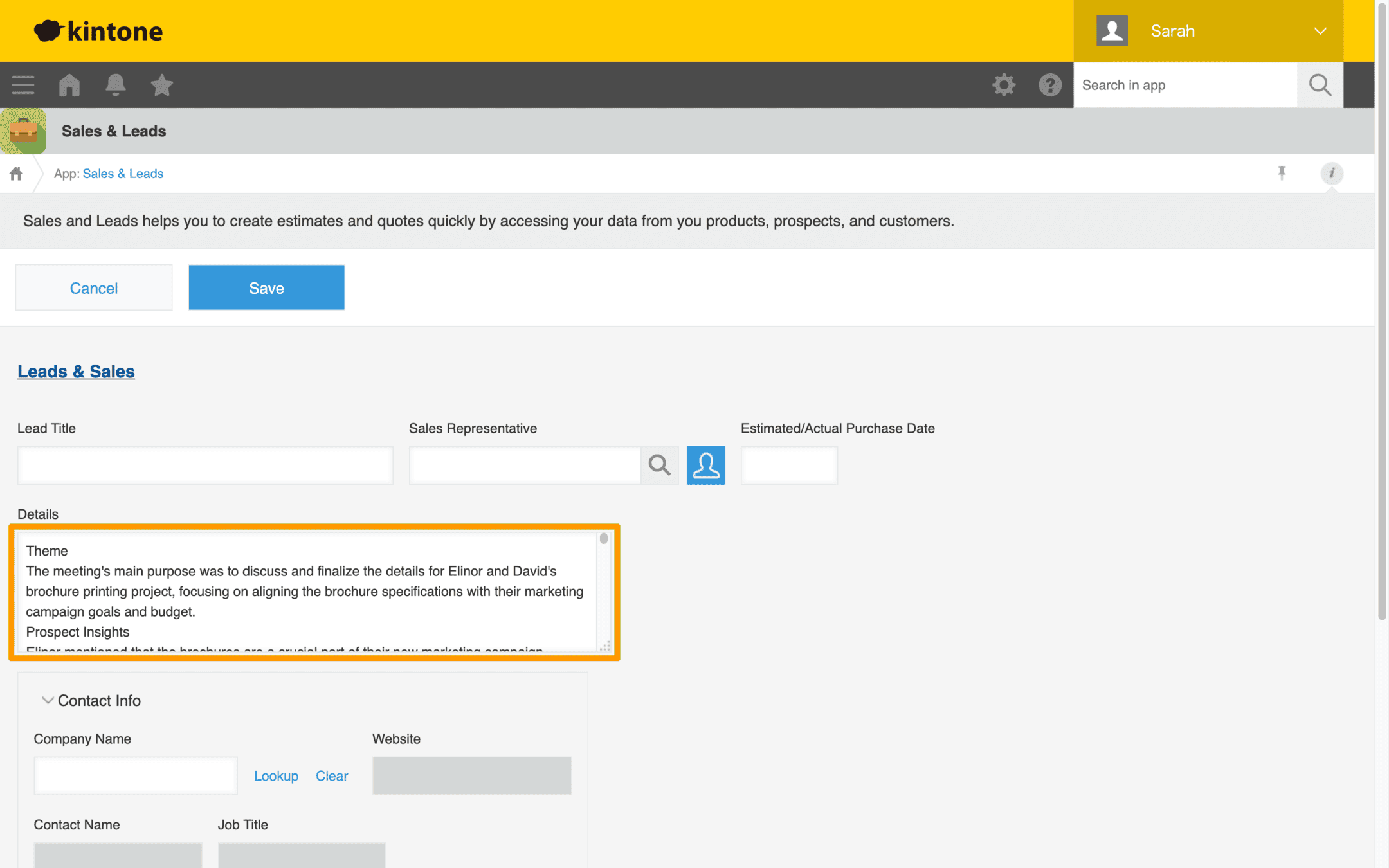
Task: Open the hamburger menu icon
Action: click(23, 85)
